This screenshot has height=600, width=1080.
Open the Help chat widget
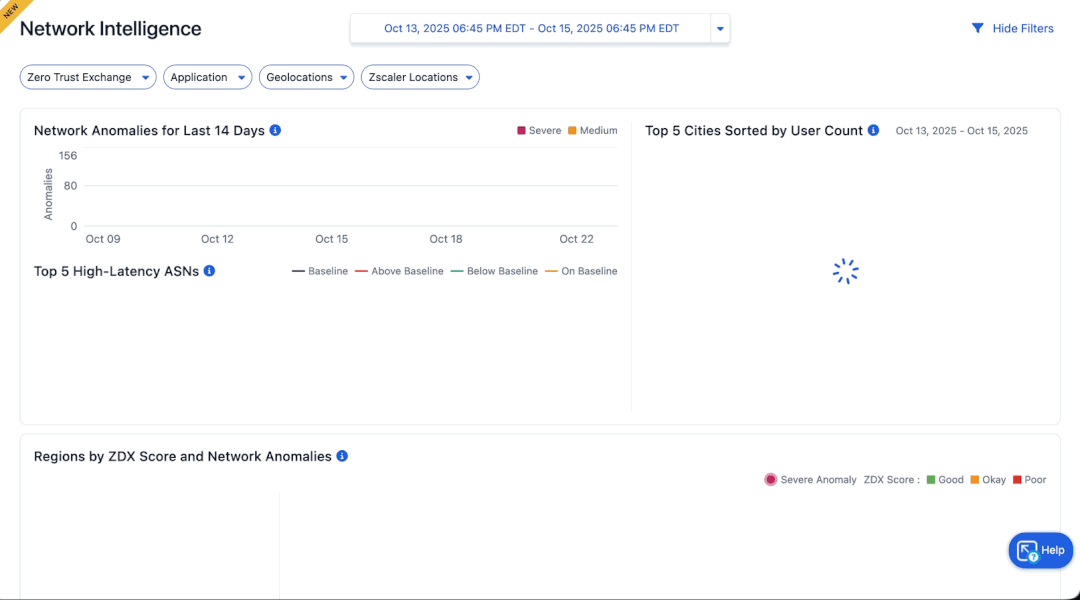tap(1040, 550)
